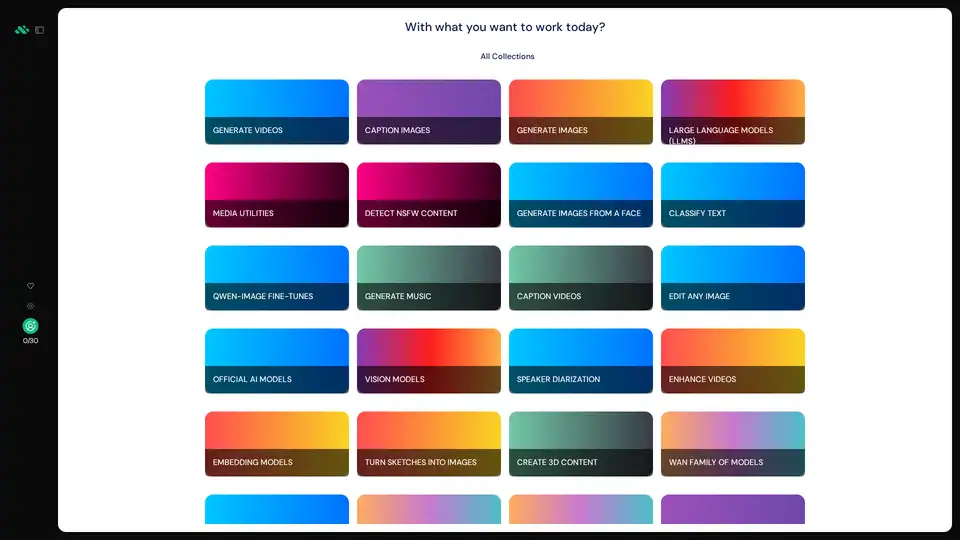This screenshot has height=540, width=960.
Task: Select the Generate Music card
Action: click(429, 278)
